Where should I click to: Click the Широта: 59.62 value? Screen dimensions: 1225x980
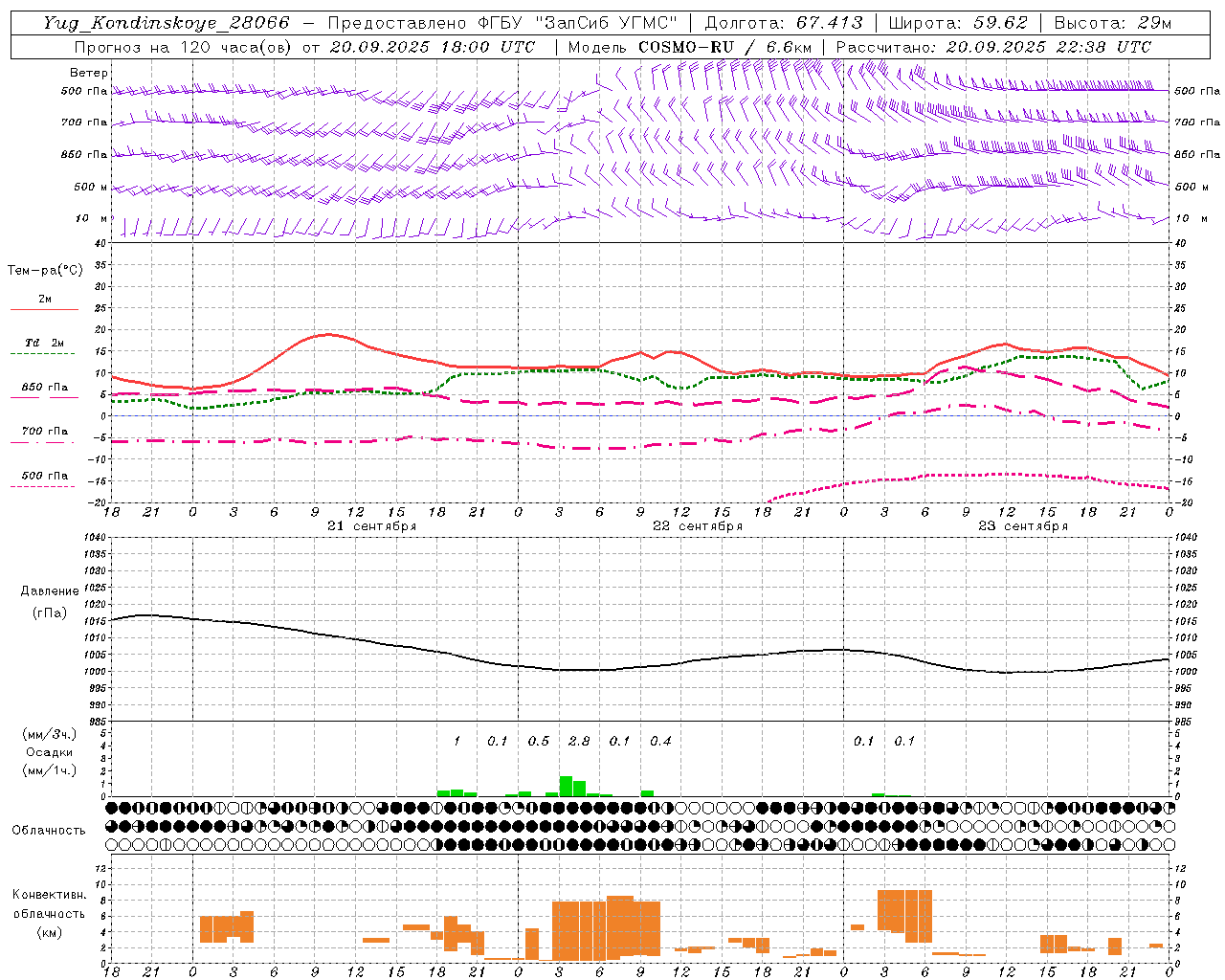[x=959, y=23]
